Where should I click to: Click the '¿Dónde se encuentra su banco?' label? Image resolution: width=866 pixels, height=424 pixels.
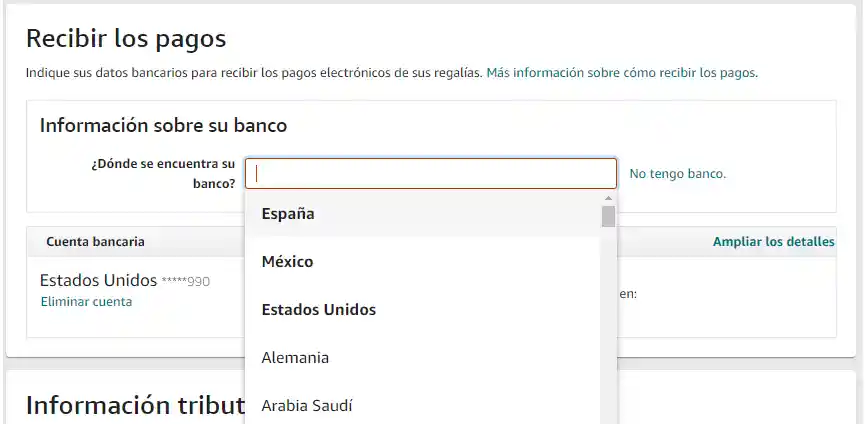[163, 173]
